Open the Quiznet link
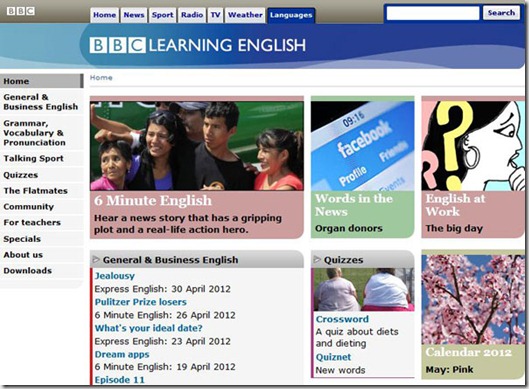 tap(333, 357)
